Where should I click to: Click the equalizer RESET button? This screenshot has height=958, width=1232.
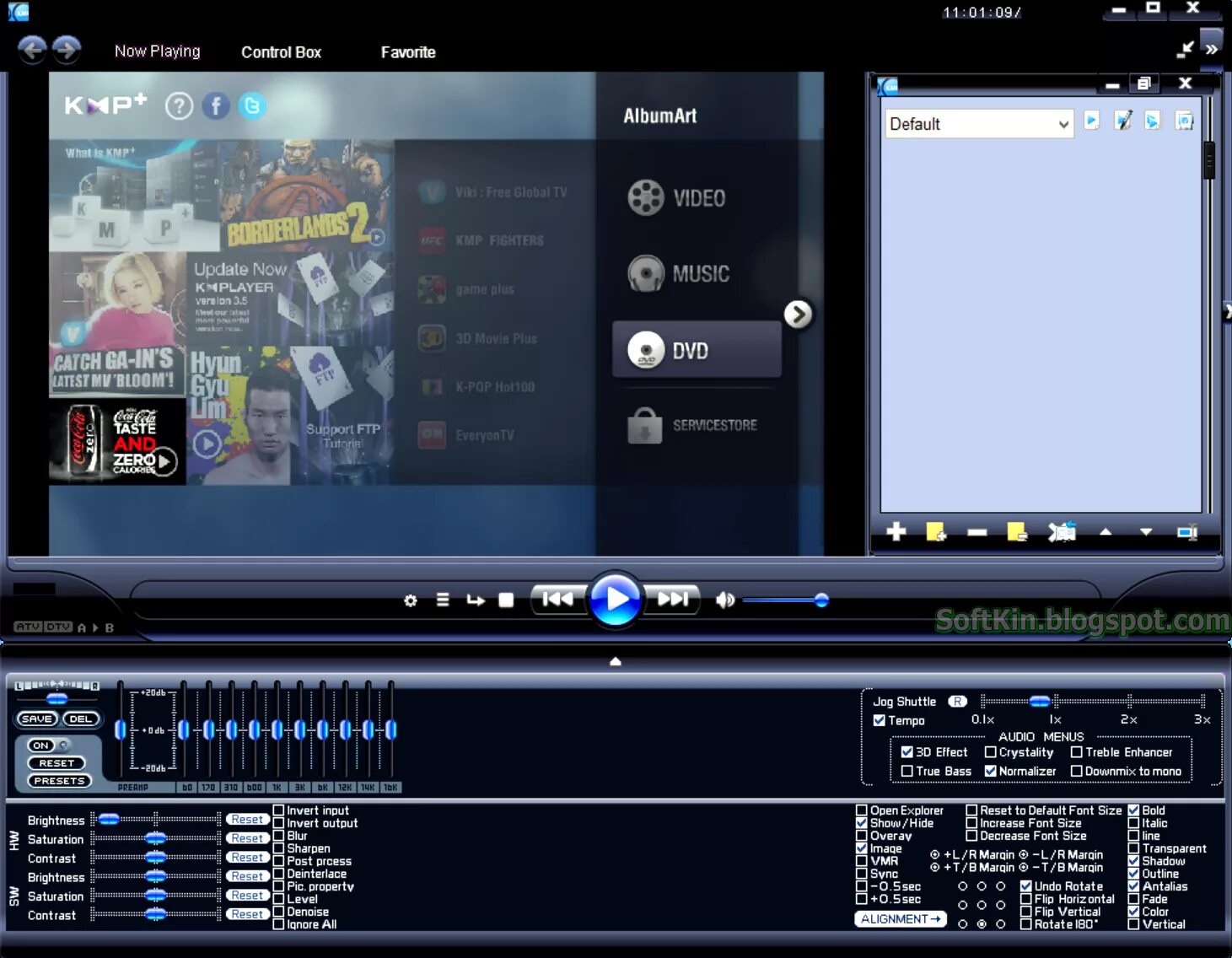56,763
